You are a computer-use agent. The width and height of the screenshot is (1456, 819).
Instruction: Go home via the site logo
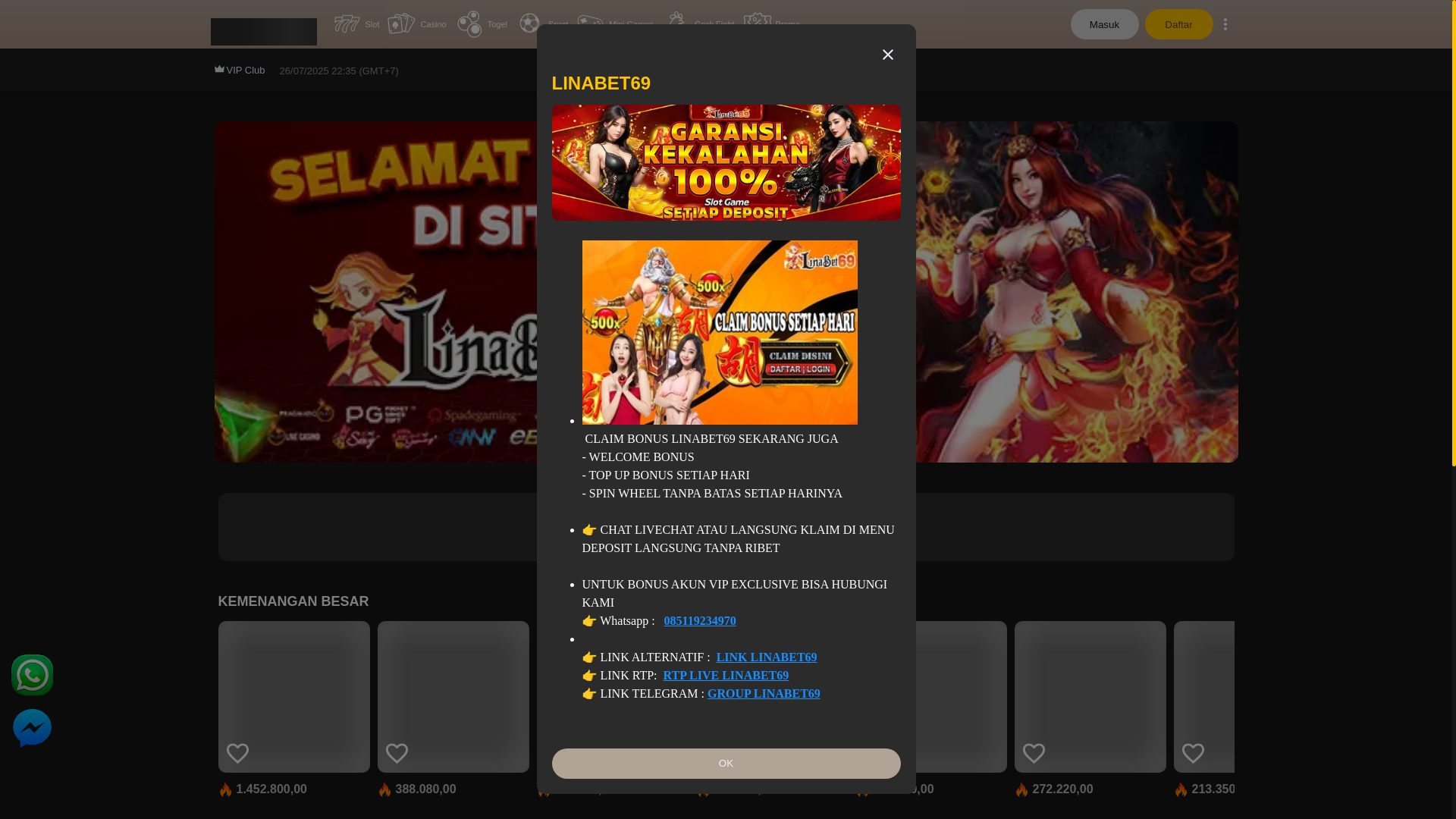tap(264, 31)
